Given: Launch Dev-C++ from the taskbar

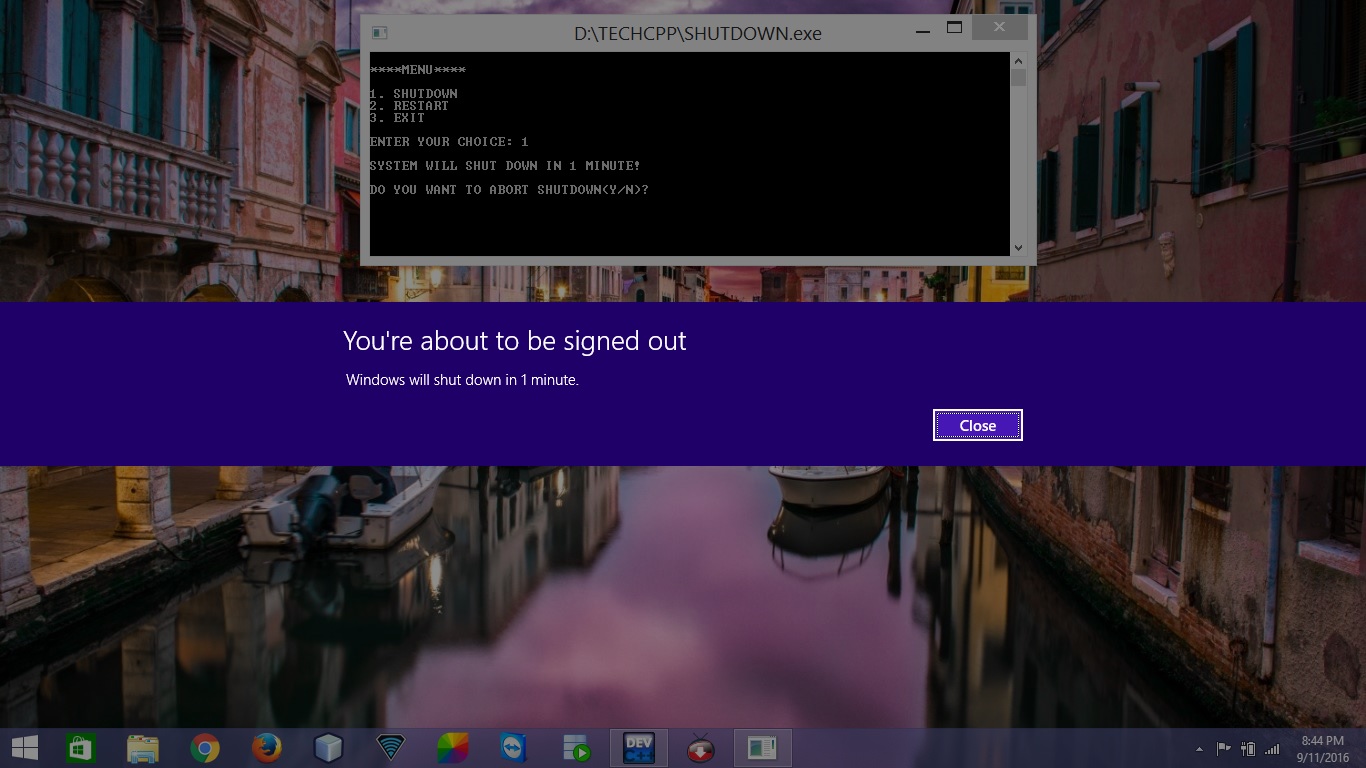Looking at the screenshot, I should 638,747.
